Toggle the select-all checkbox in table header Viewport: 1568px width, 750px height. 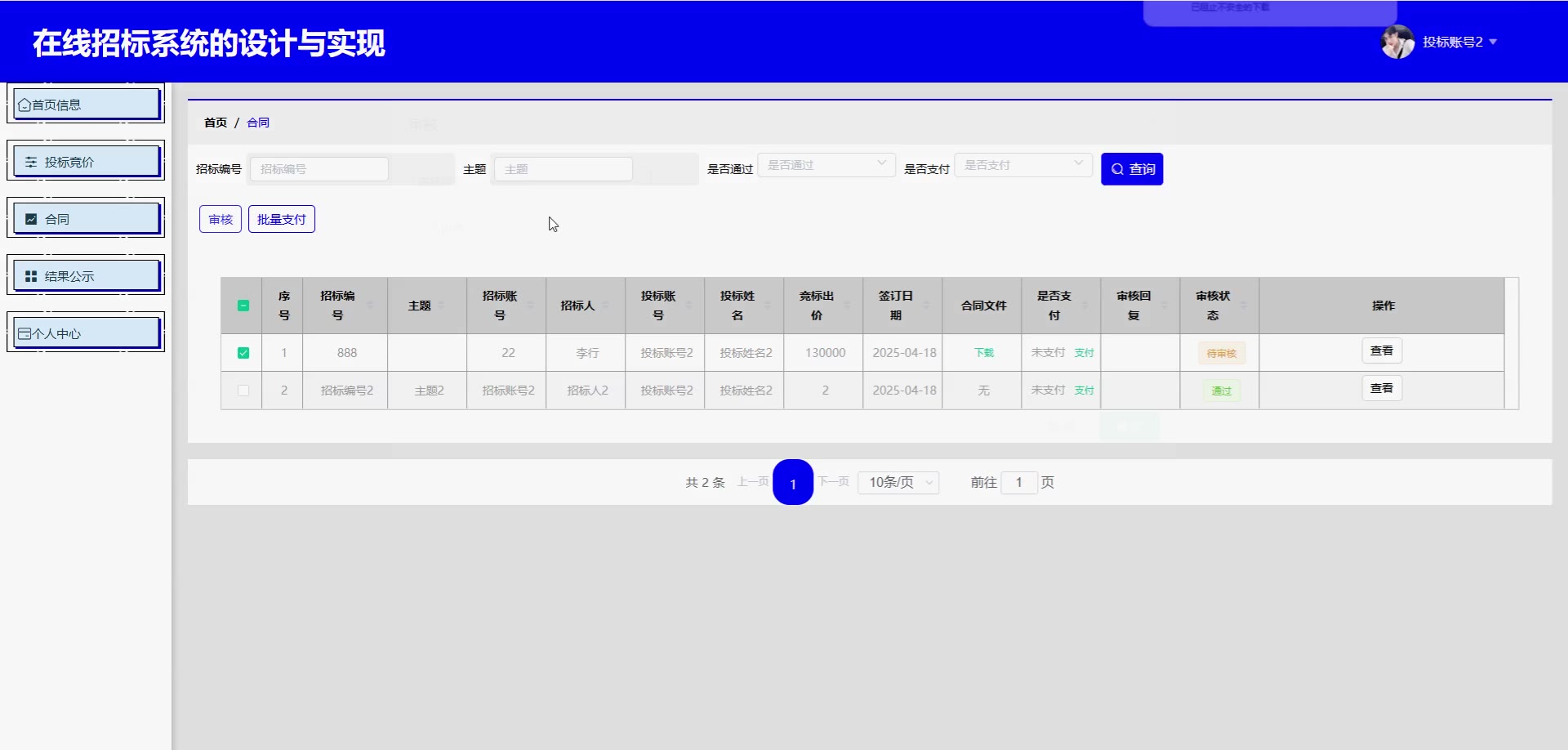(x=243, y=306)
